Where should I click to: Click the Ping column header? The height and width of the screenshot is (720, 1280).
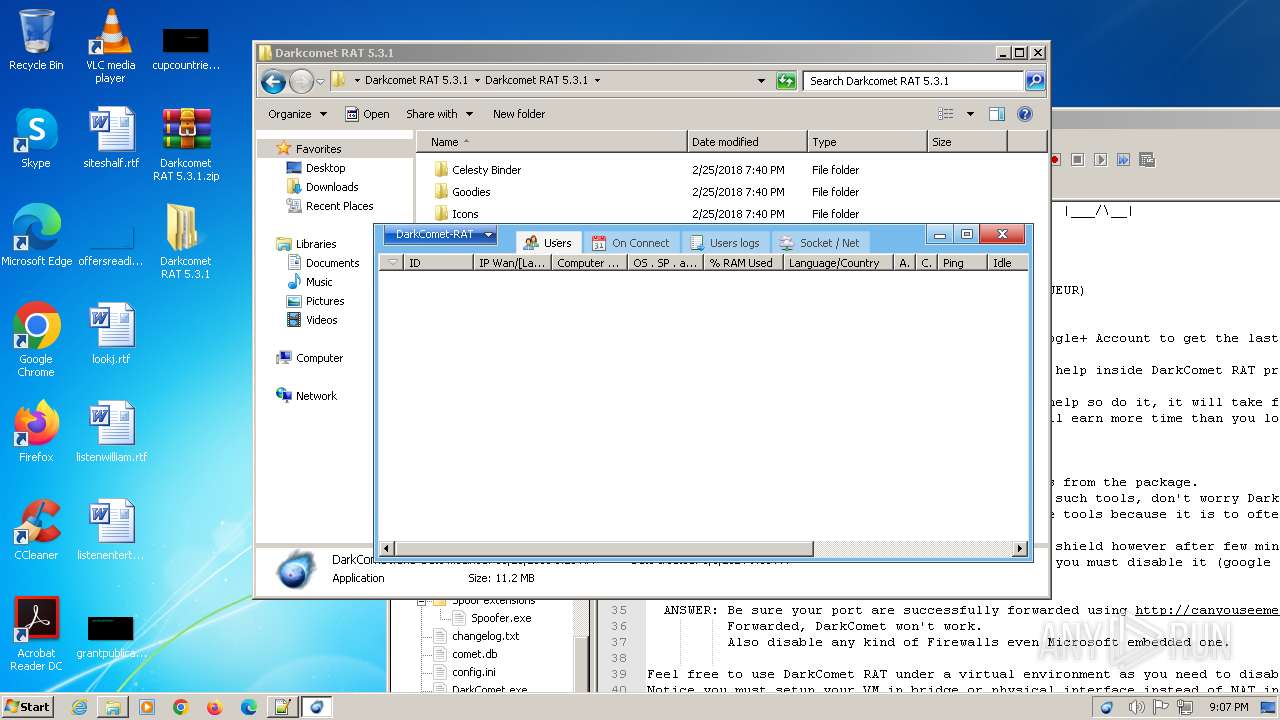[x=961, y=263]
